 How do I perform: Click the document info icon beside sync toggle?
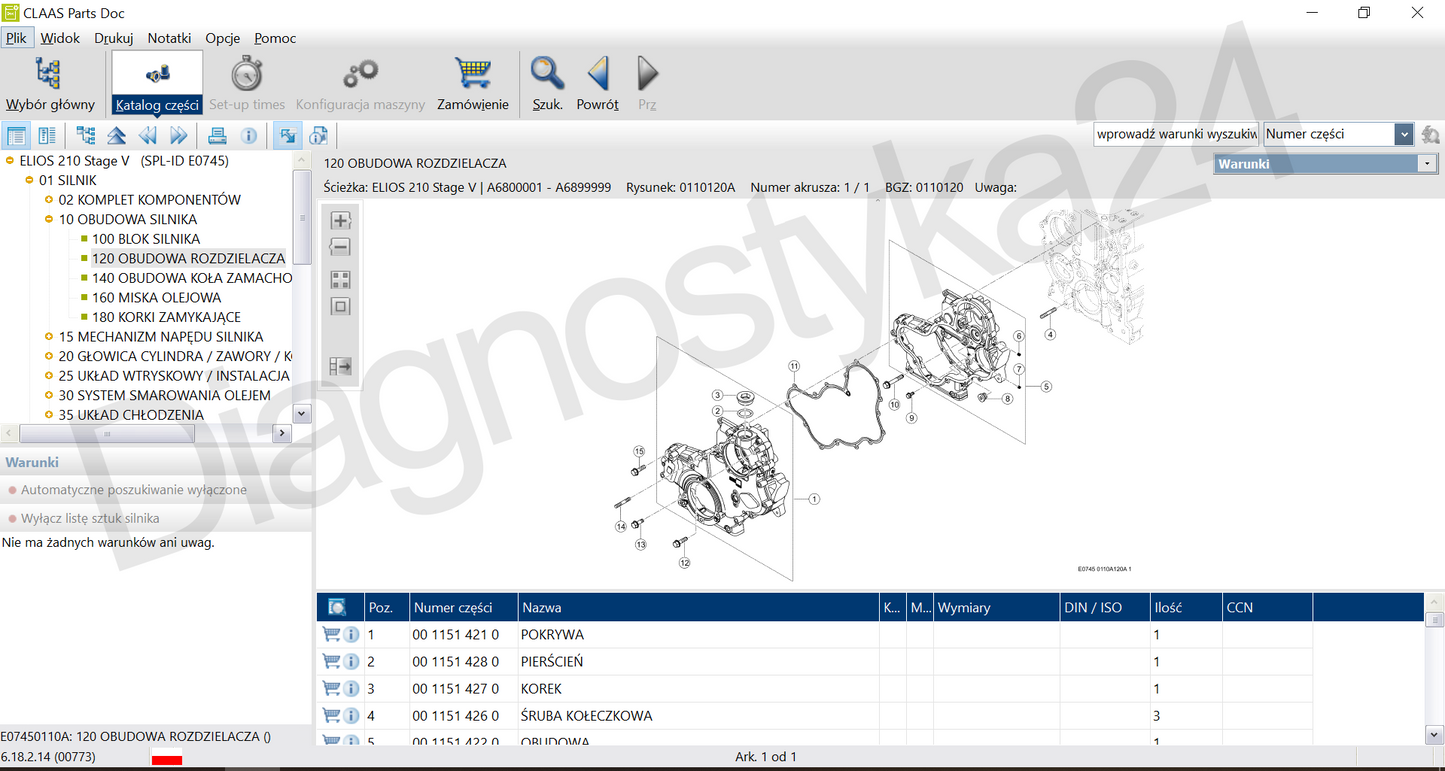319,136
